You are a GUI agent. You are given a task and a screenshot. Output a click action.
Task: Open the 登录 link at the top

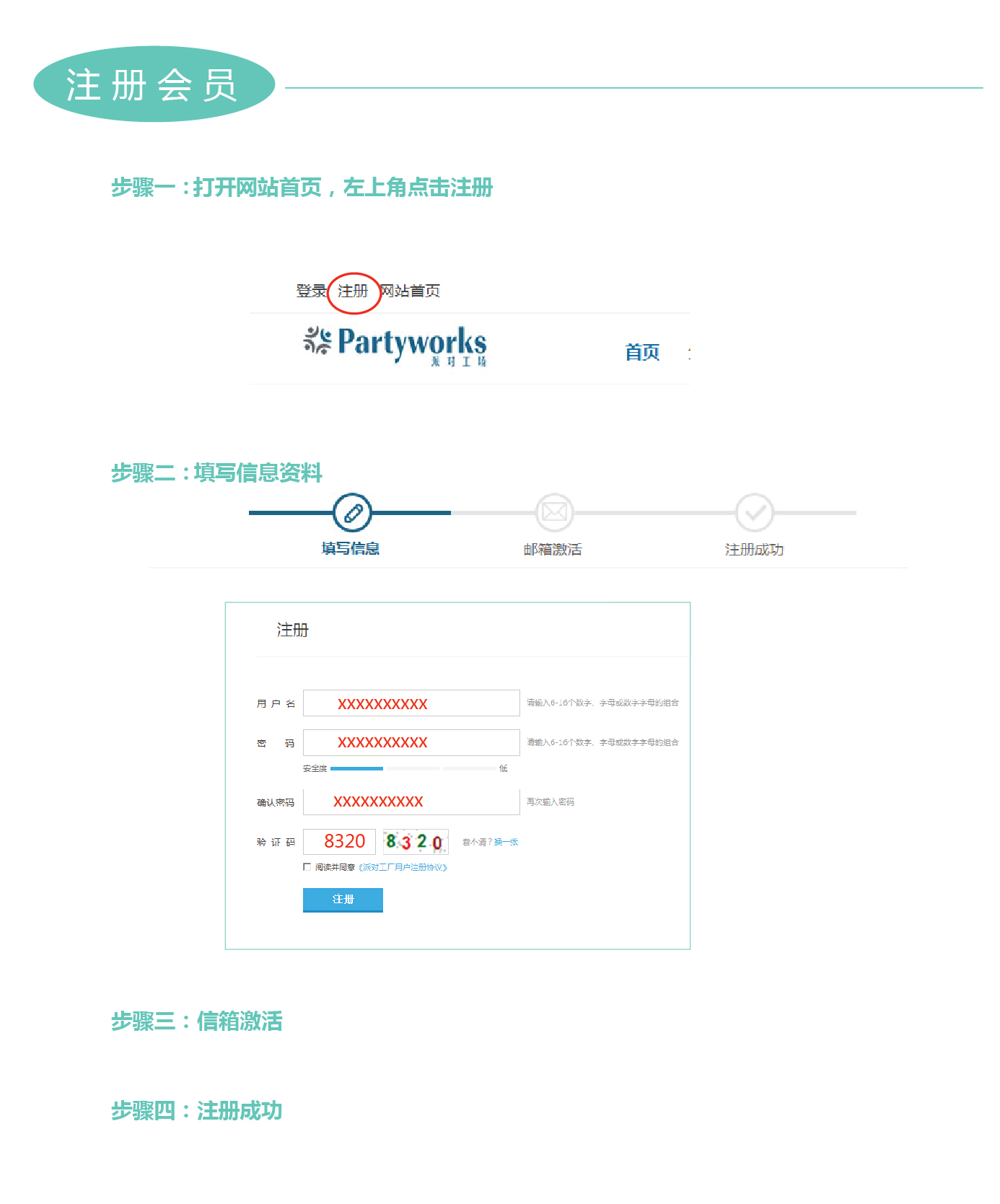tap(311, 291)
